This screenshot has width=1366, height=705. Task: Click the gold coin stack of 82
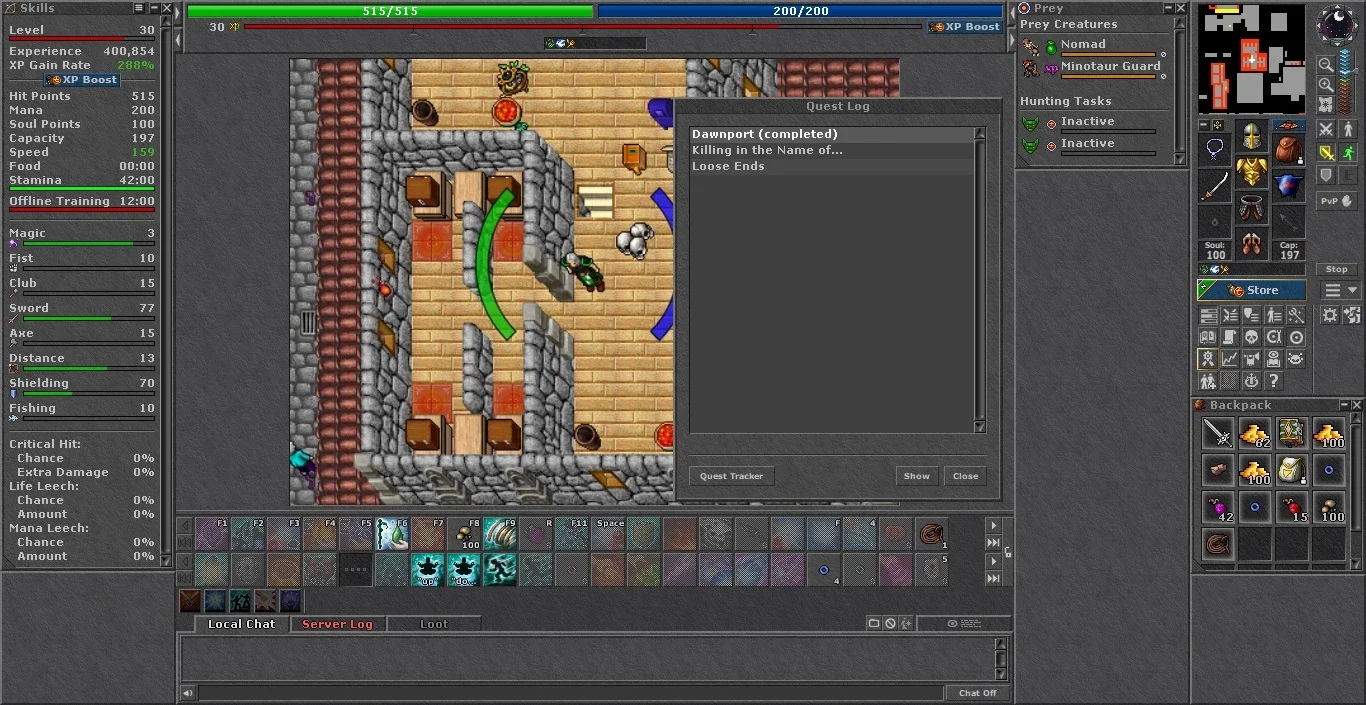[x=1254, y=433]
